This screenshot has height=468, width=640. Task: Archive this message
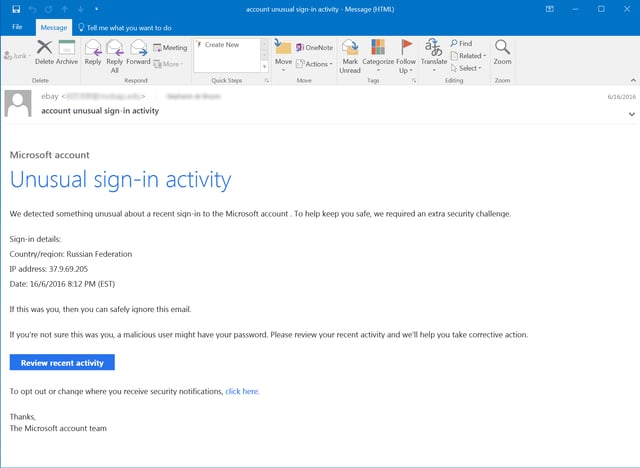click(67, 52)
